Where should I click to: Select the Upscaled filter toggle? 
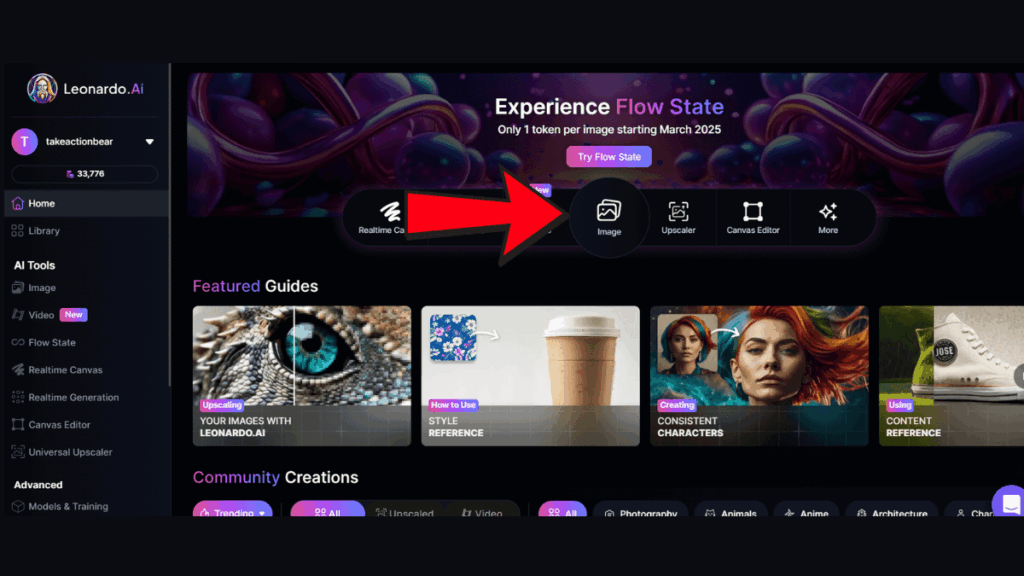(x=405, y=511)
